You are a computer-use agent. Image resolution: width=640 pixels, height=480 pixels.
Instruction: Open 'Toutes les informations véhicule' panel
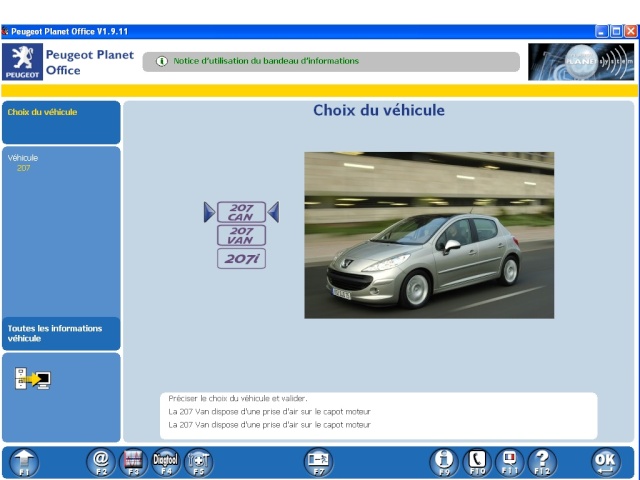[61, 333]
